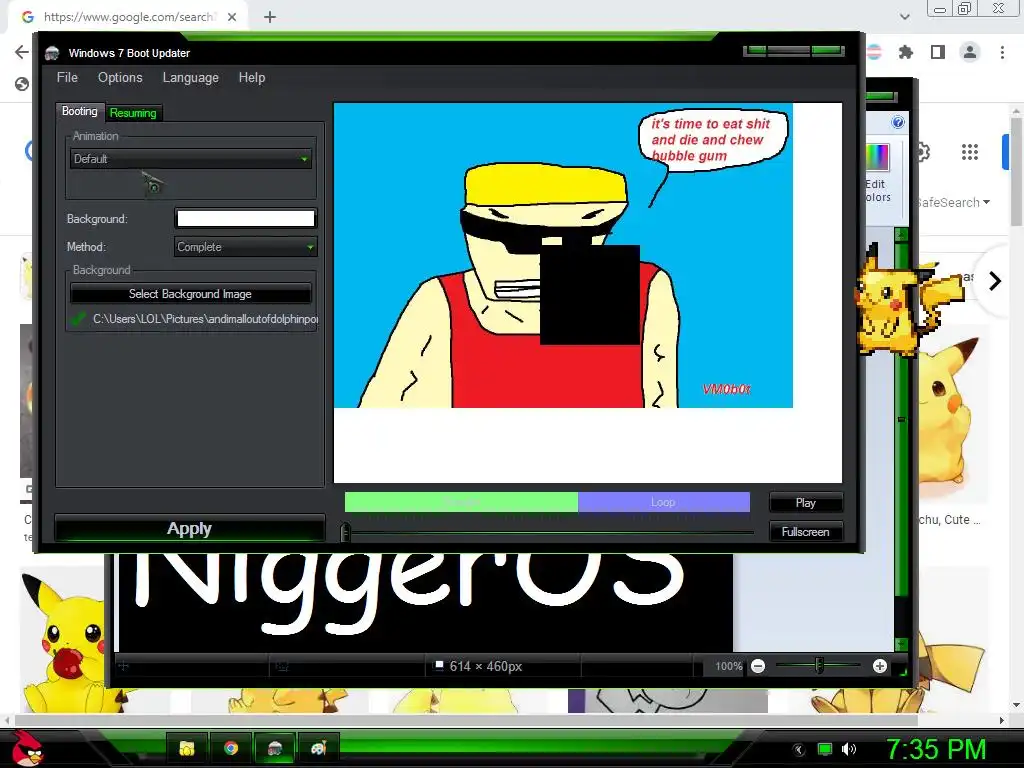Screen dimensions: 1024x768
Task: Click the Pikachu holding apple thumbnail
Action: pos(63,643)
